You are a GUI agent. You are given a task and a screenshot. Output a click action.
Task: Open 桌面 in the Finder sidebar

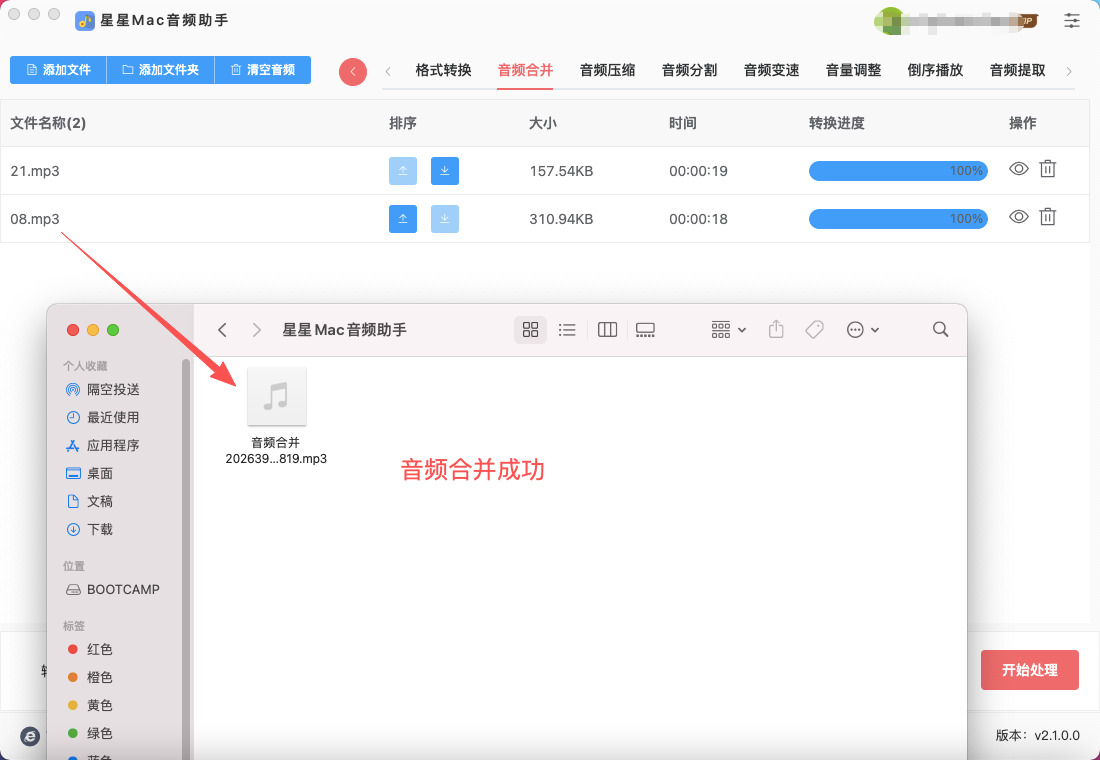click(x=90, y=474)
